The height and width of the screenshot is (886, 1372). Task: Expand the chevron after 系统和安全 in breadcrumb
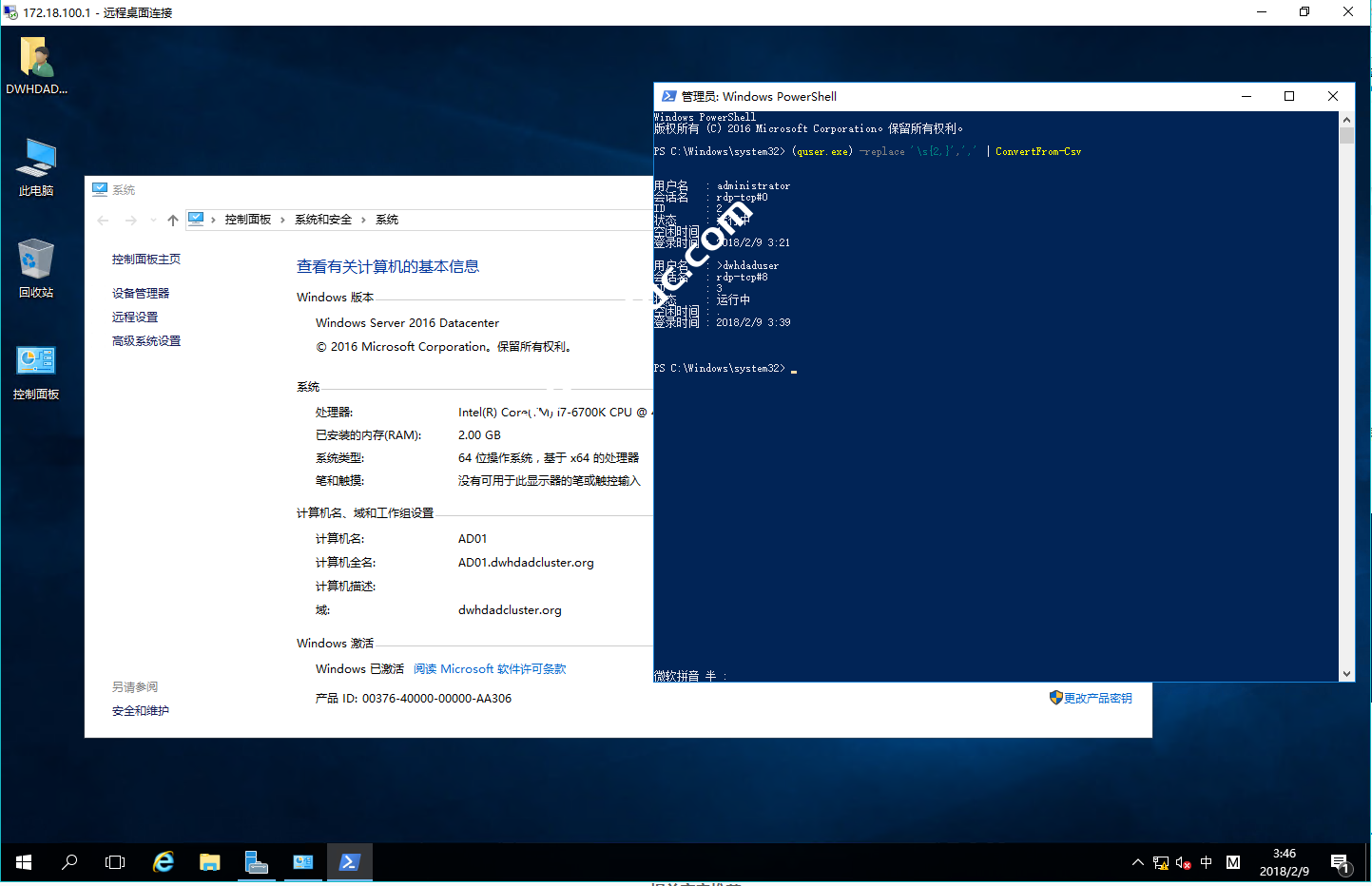(363, 220)
